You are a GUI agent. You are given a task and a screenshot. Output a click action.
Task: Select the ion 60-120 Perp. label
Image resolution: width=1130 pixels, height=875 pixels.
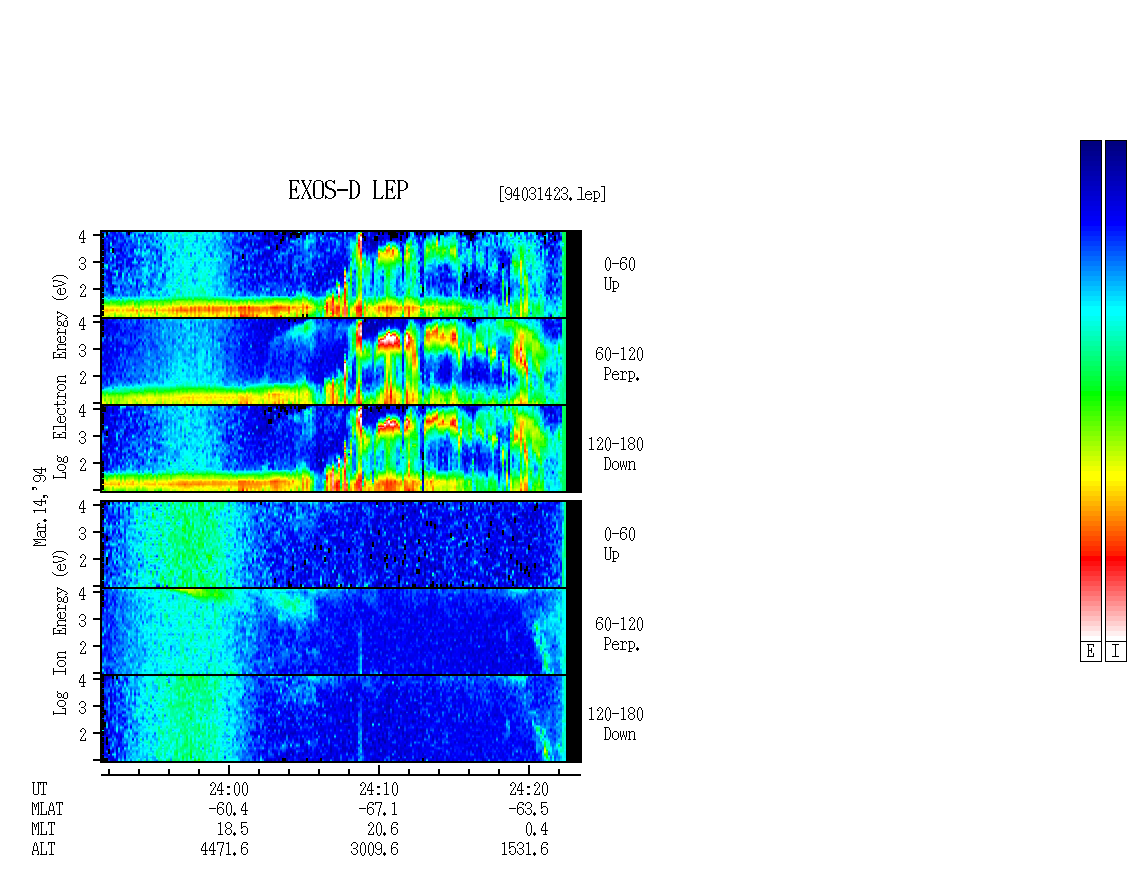point(619,634)
